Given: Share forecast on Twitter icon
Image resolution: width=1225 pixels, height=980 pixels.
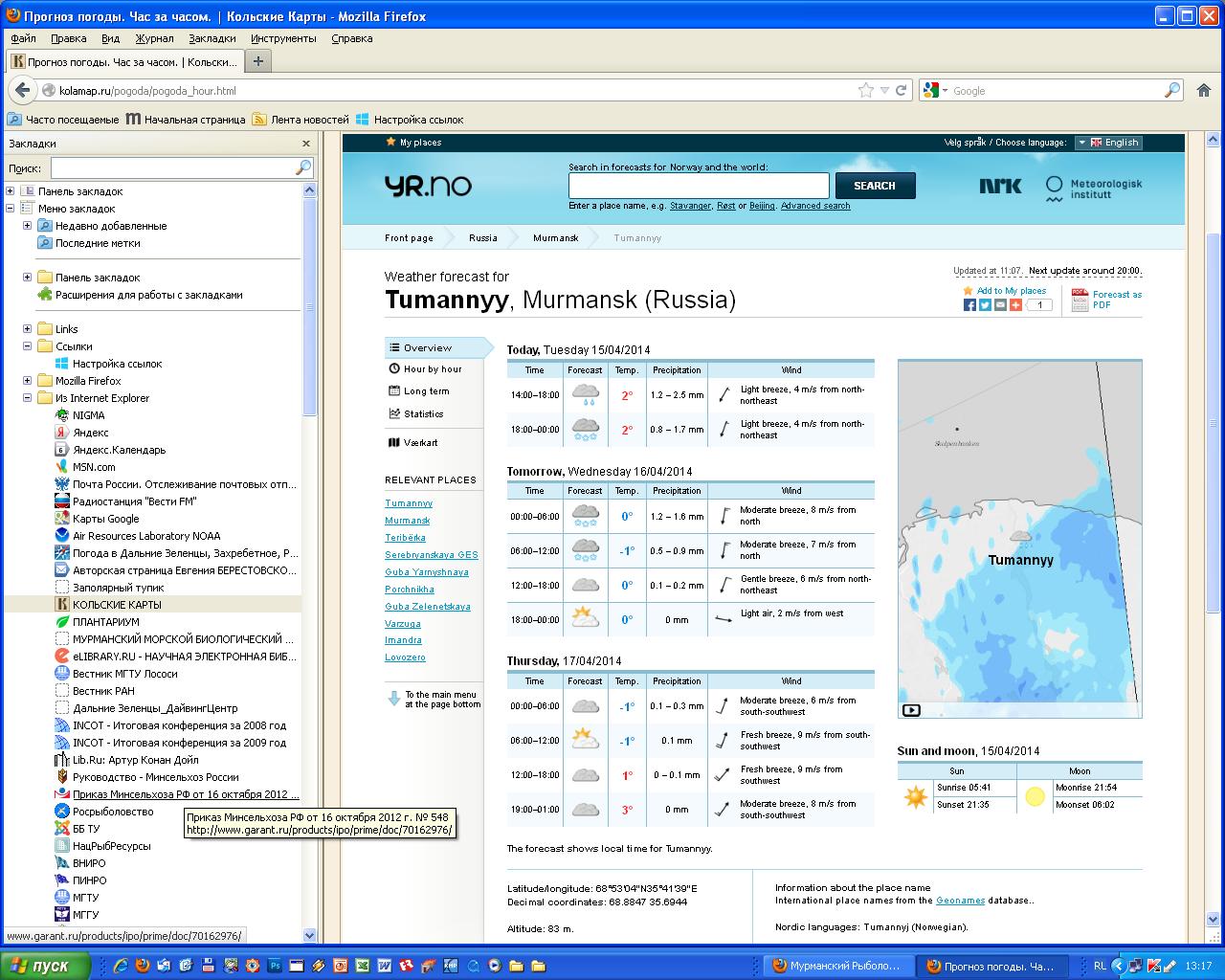Looking at the screenshot, I should [985, 304].
